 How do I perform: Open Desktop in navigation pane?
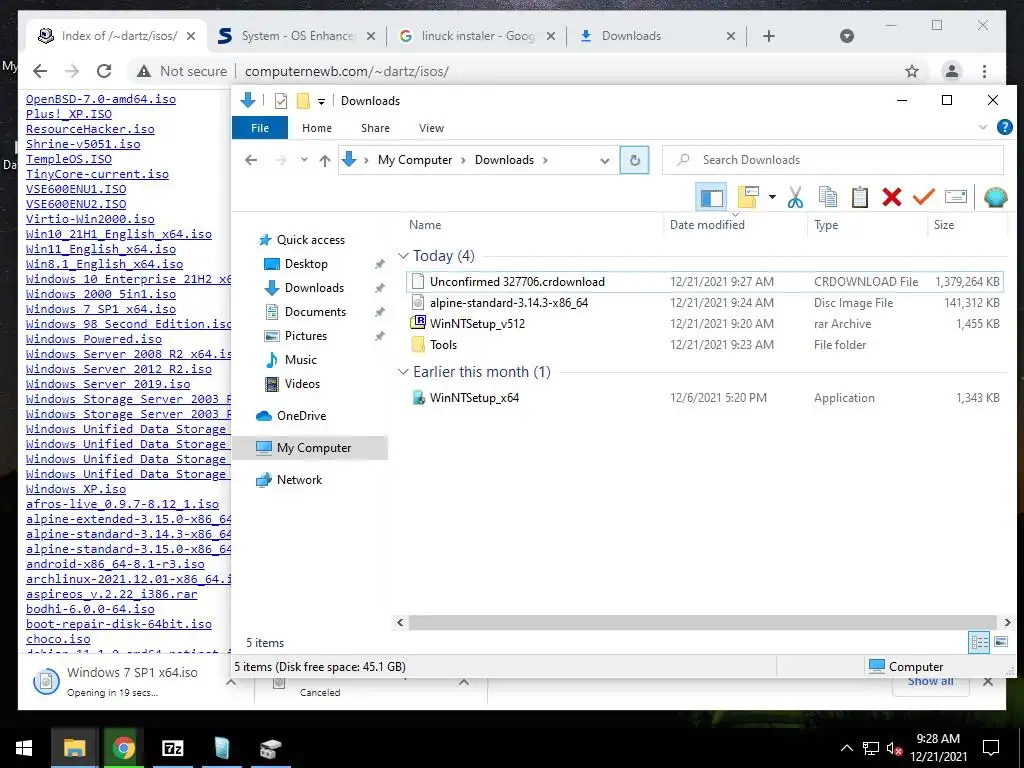[306, 264]
